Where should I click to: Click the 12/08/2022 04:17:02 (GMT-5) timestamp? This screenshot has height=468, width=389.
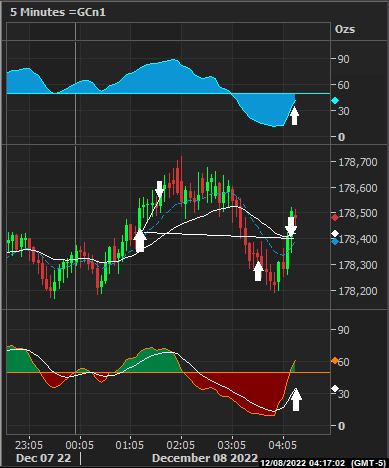click(x=323, y=463)
